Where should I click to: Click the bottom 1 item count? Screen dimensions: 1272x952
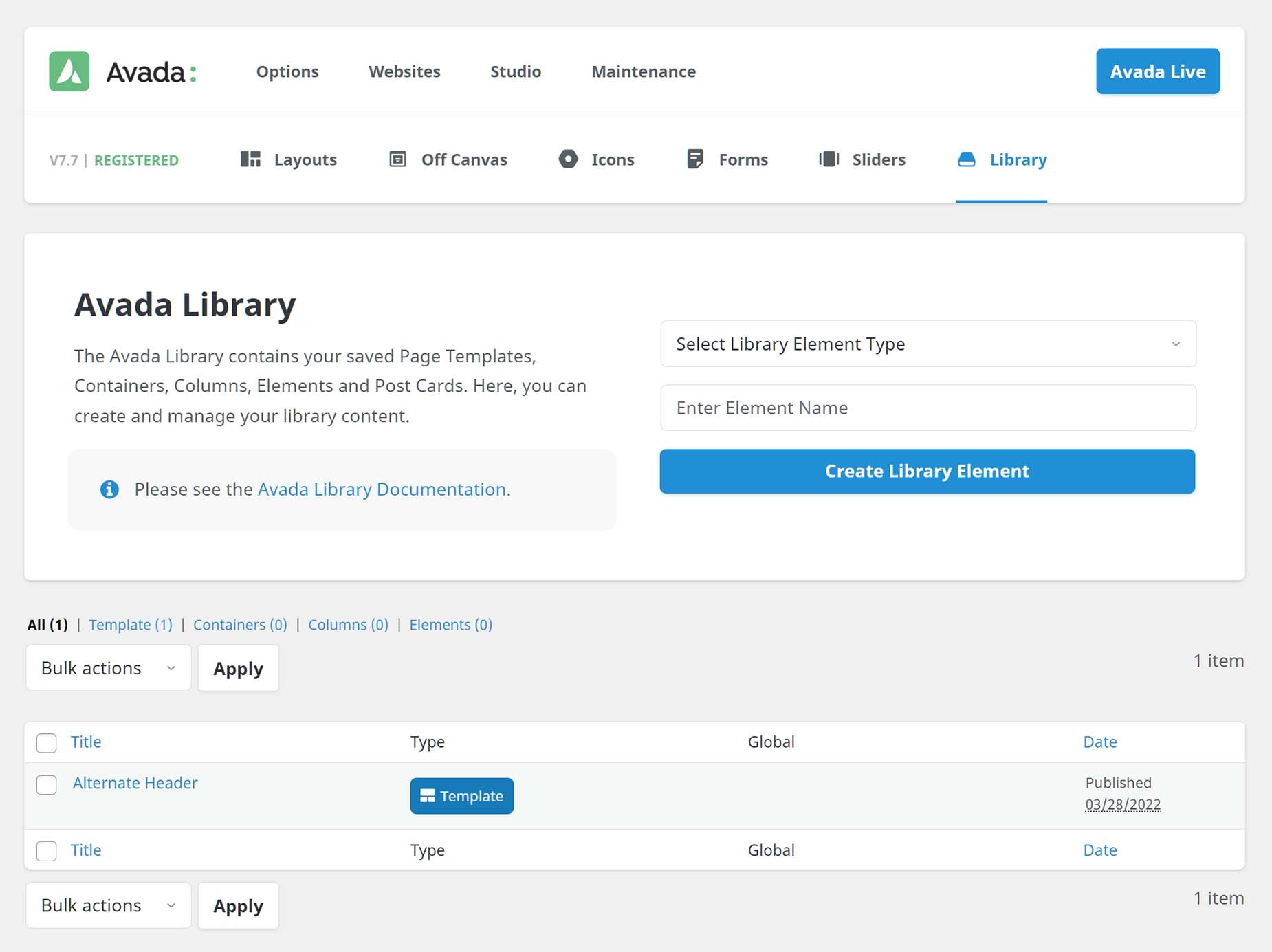(1218, 898)
